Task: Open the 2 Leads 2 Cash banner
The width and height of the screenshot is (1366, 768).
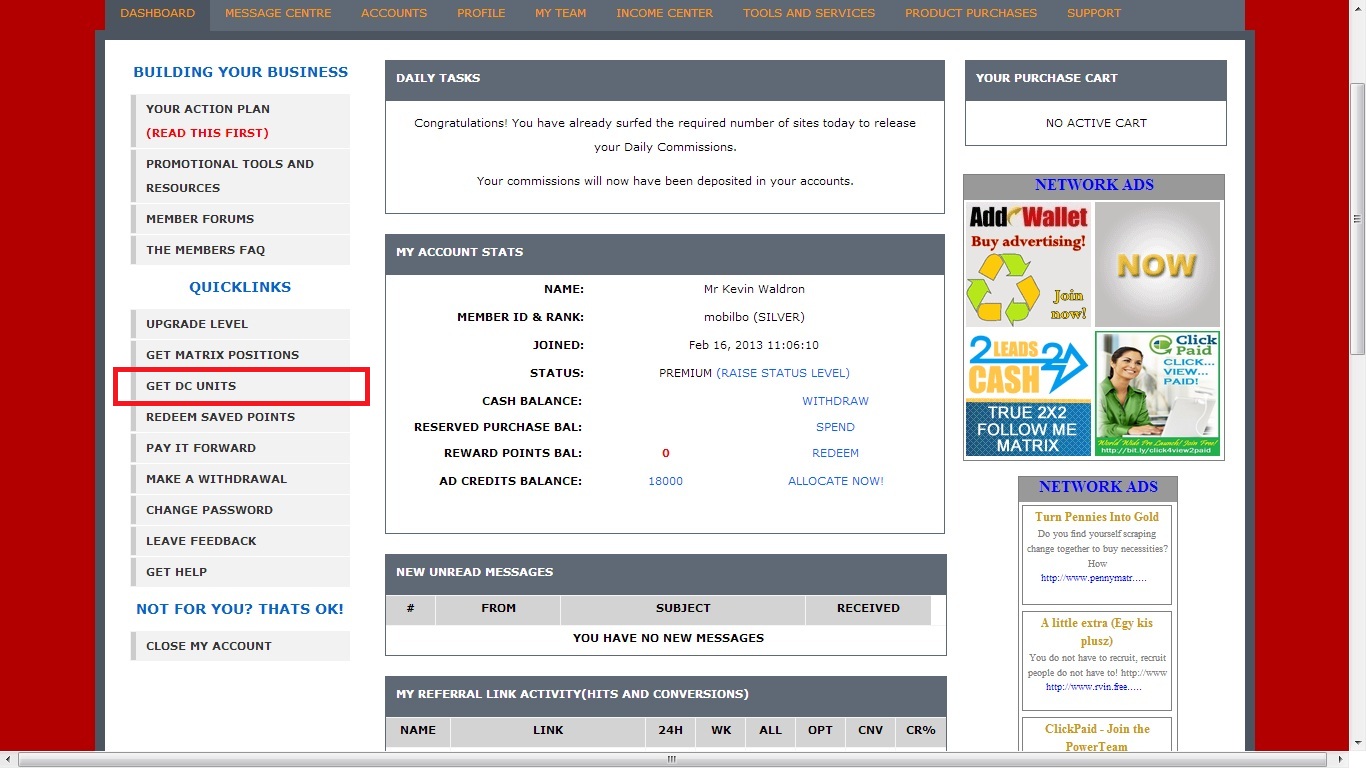Action: [x=1028, y=394]
